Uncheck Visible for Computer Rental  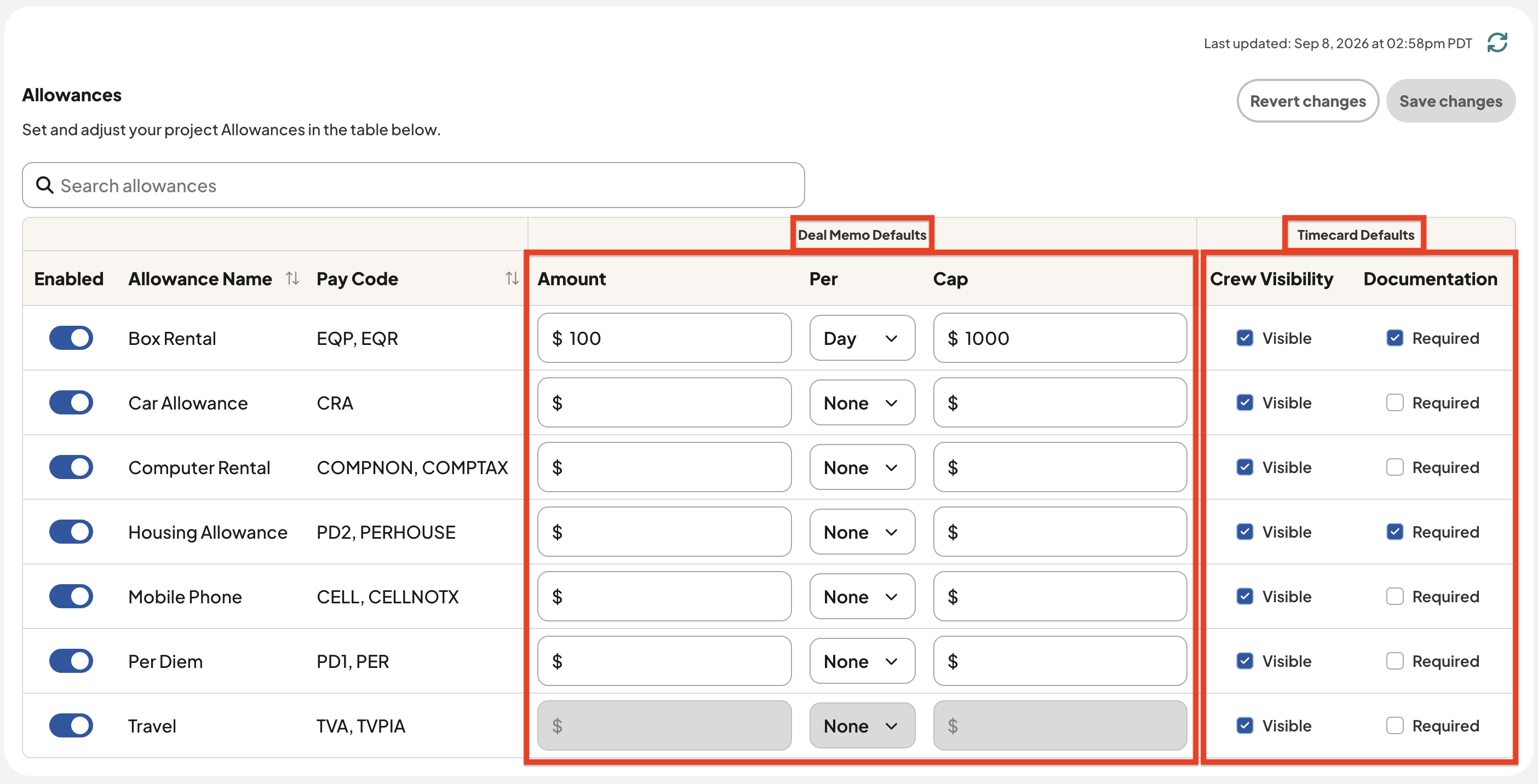(x=1245, y=467)
